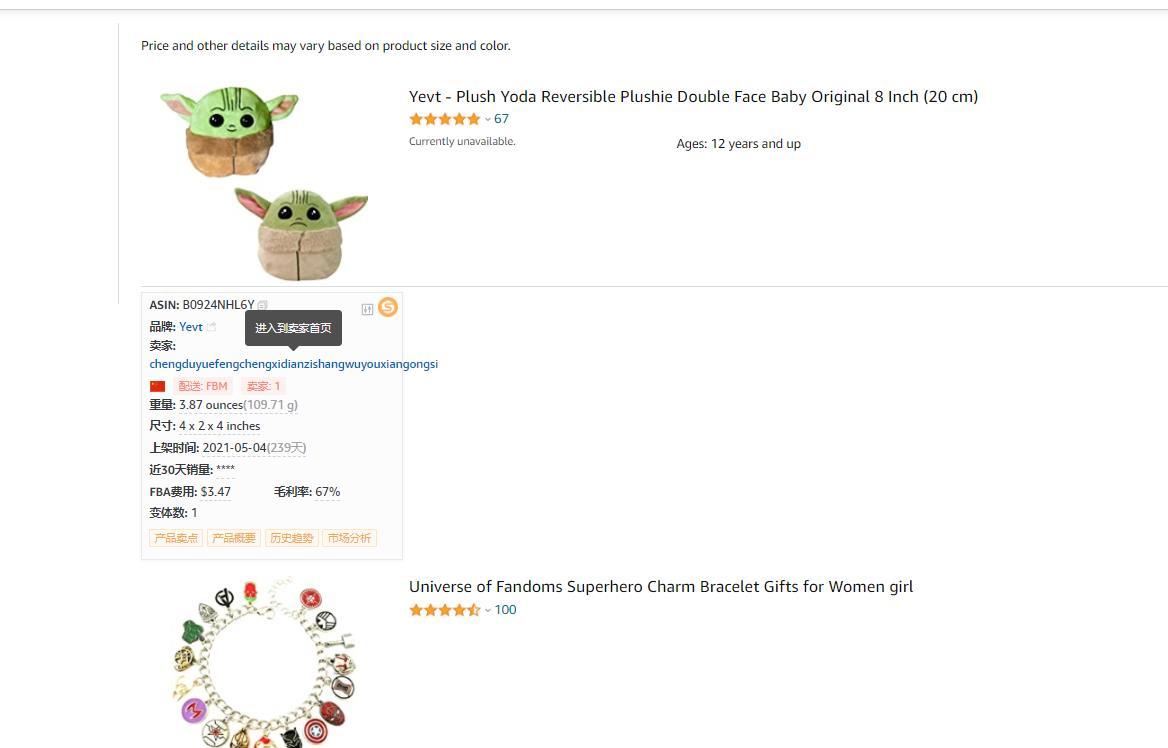Switch to the 历史趋势 tab
Image resolution: width=1168 pixels, height=748 pixels.
click(292, 538)
